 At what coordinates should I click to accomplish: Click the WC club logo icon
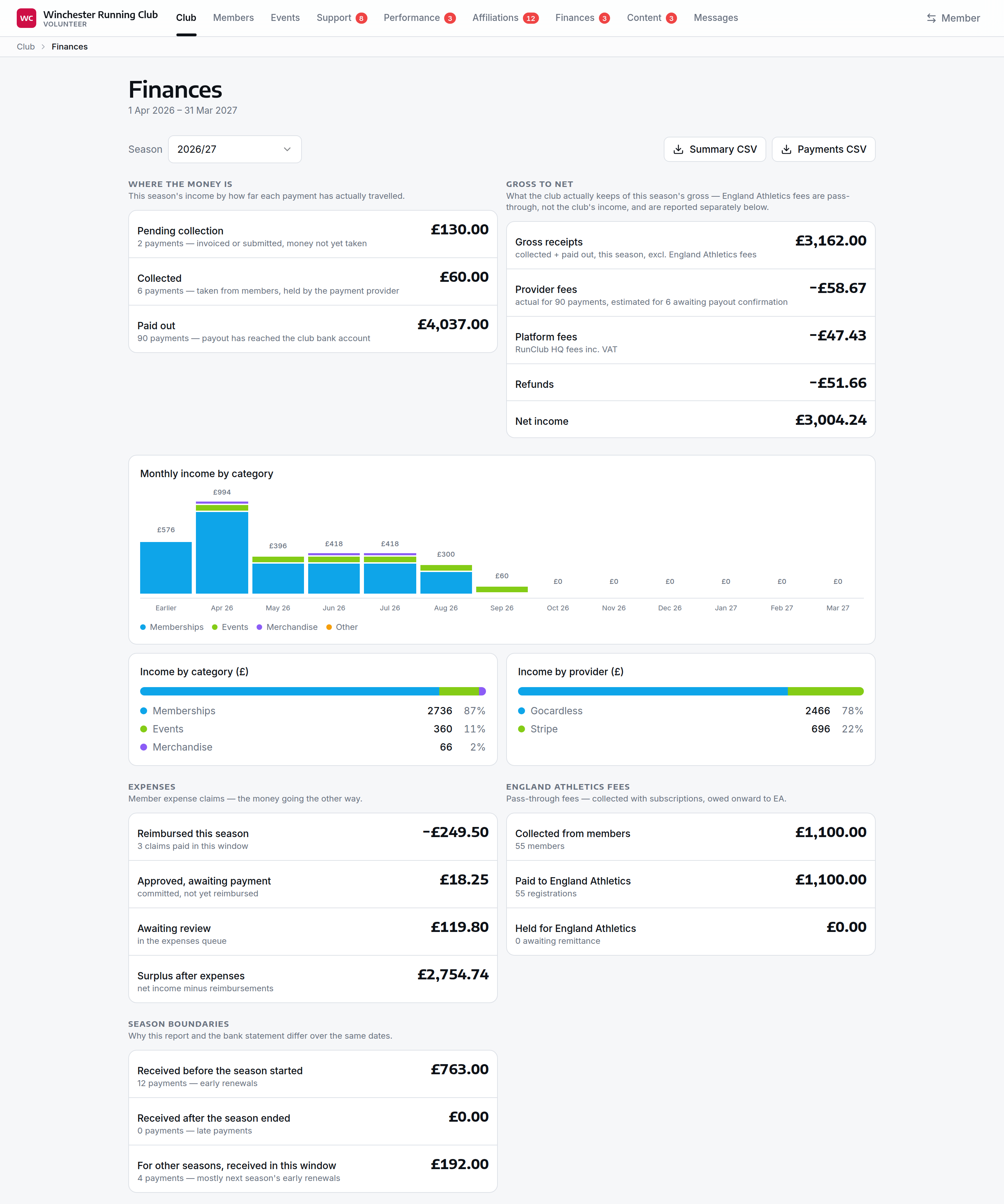pos(26,18)
